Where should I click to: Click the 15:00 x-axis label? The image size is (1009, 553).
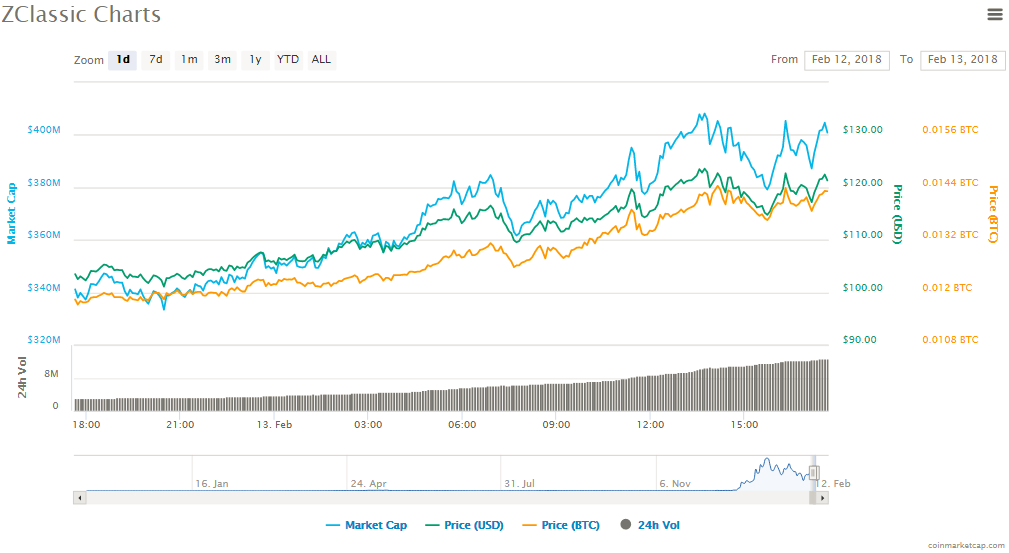(x=744, y=425)
